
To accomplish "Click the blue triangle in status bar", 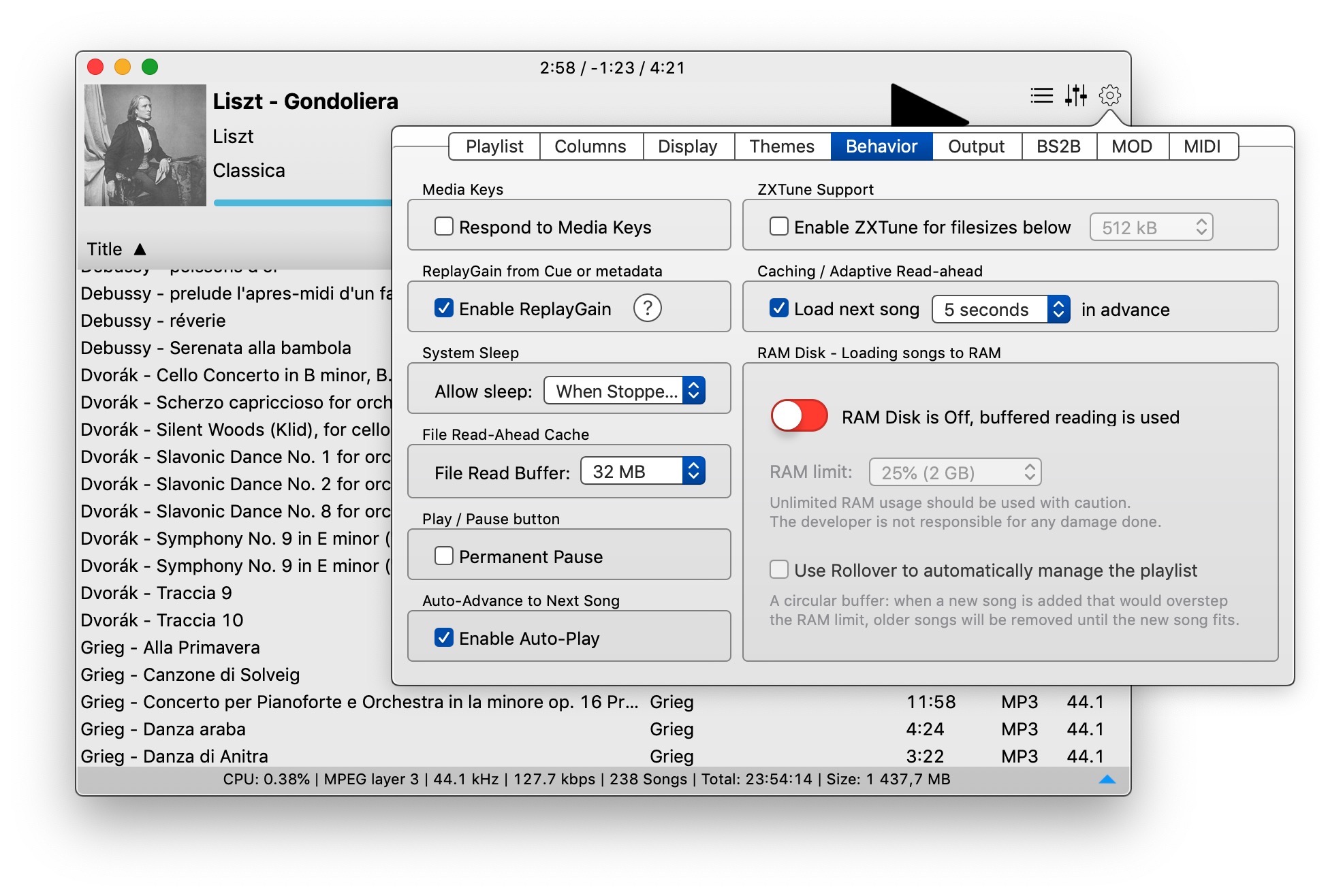I will tap(1107, 780).
